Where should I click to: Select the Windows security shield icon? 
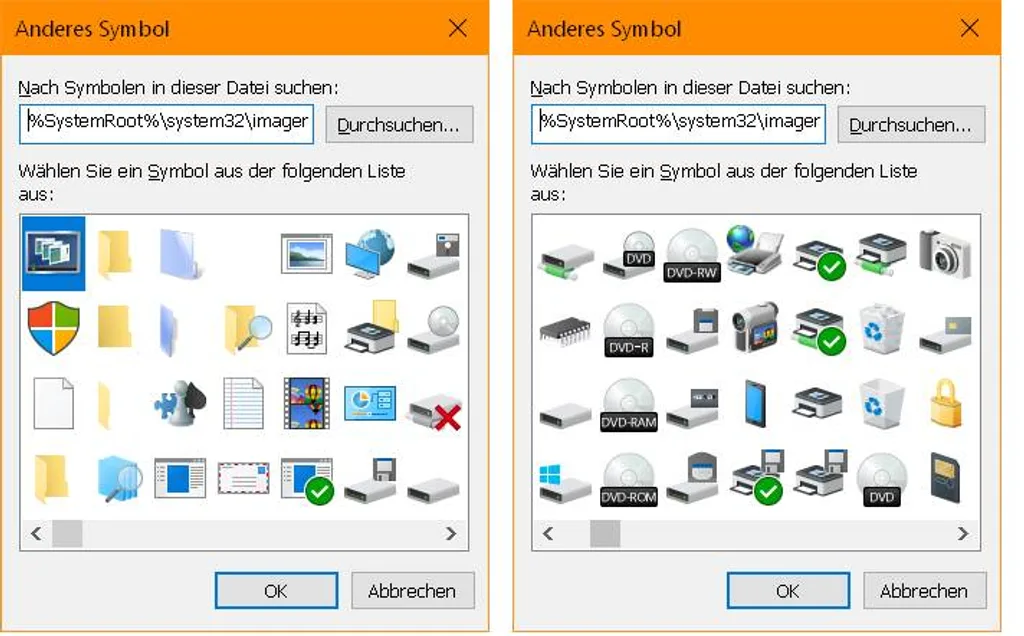click(54, 328)
